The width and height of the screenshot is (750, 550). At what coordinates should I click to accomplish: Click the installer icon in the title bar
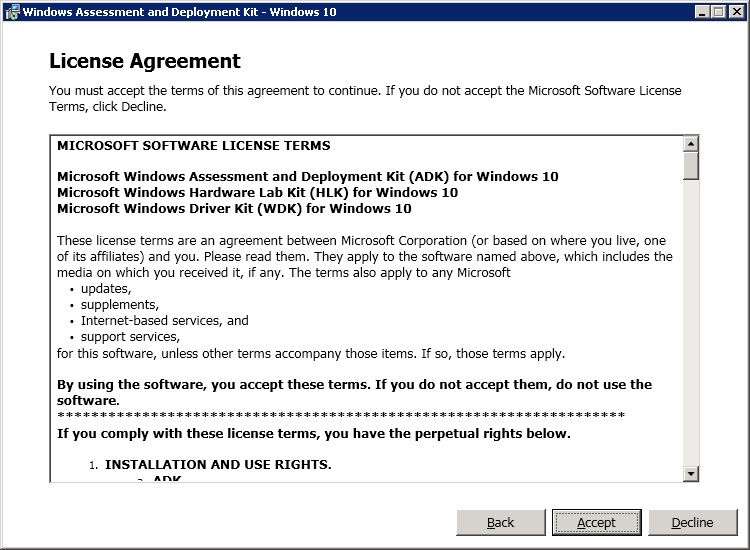[11, 12]
